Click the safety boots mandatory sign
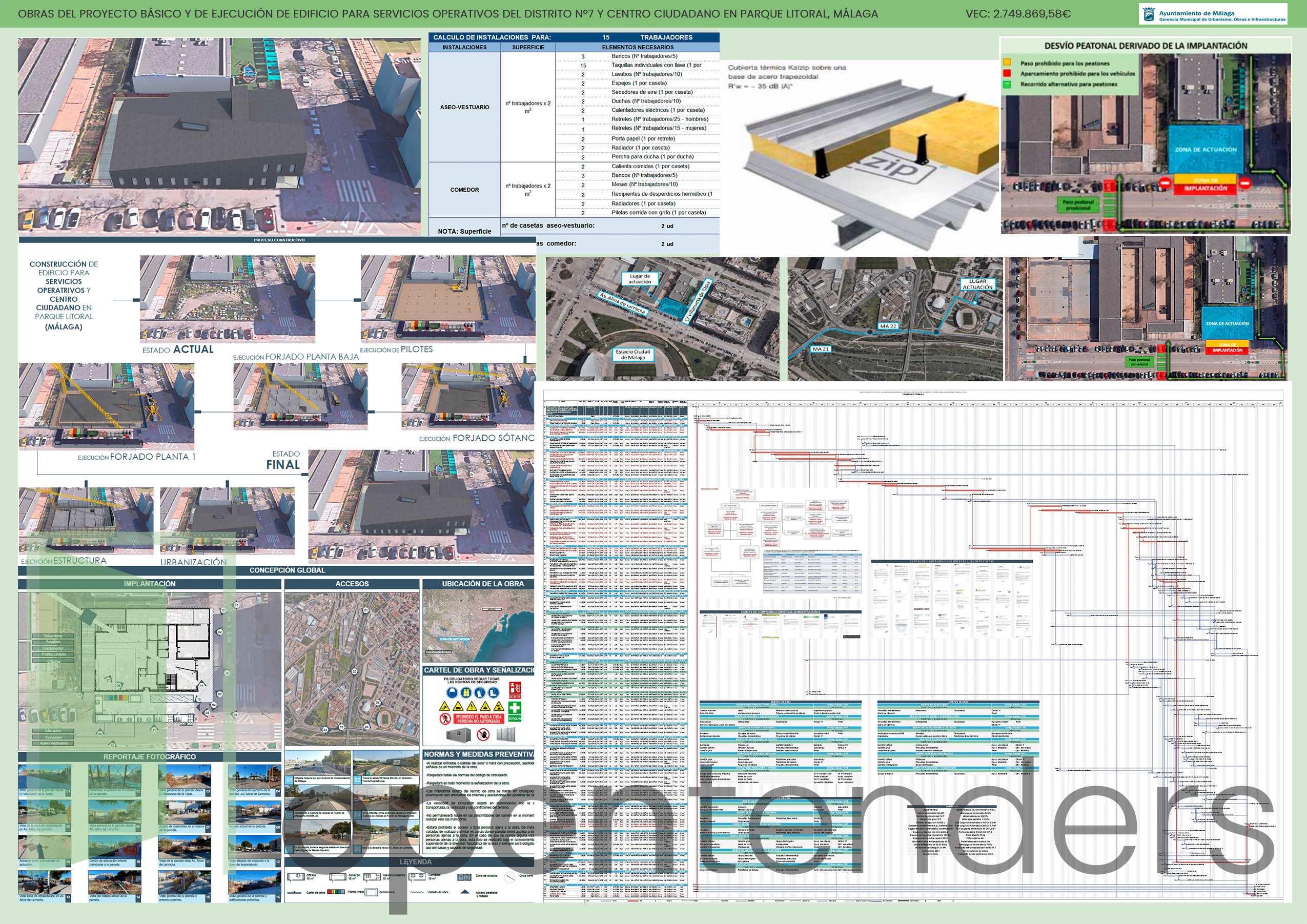This screenshot has width=1307, height=924. 494,693
